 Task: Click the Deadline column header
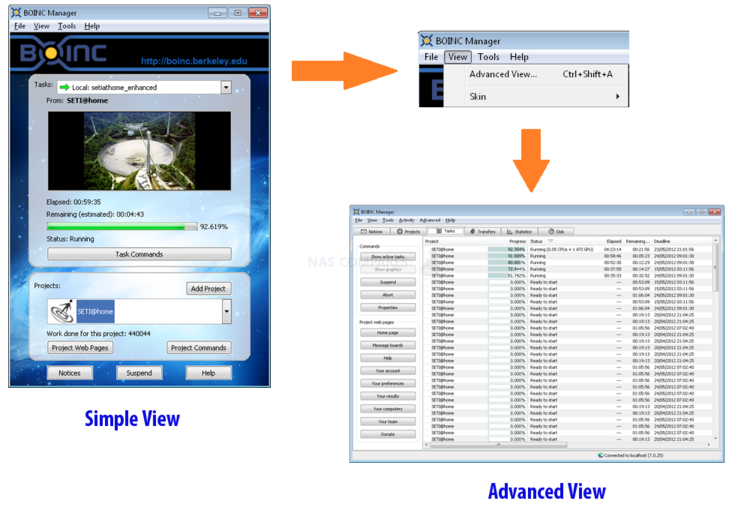(x=662, y=241)
